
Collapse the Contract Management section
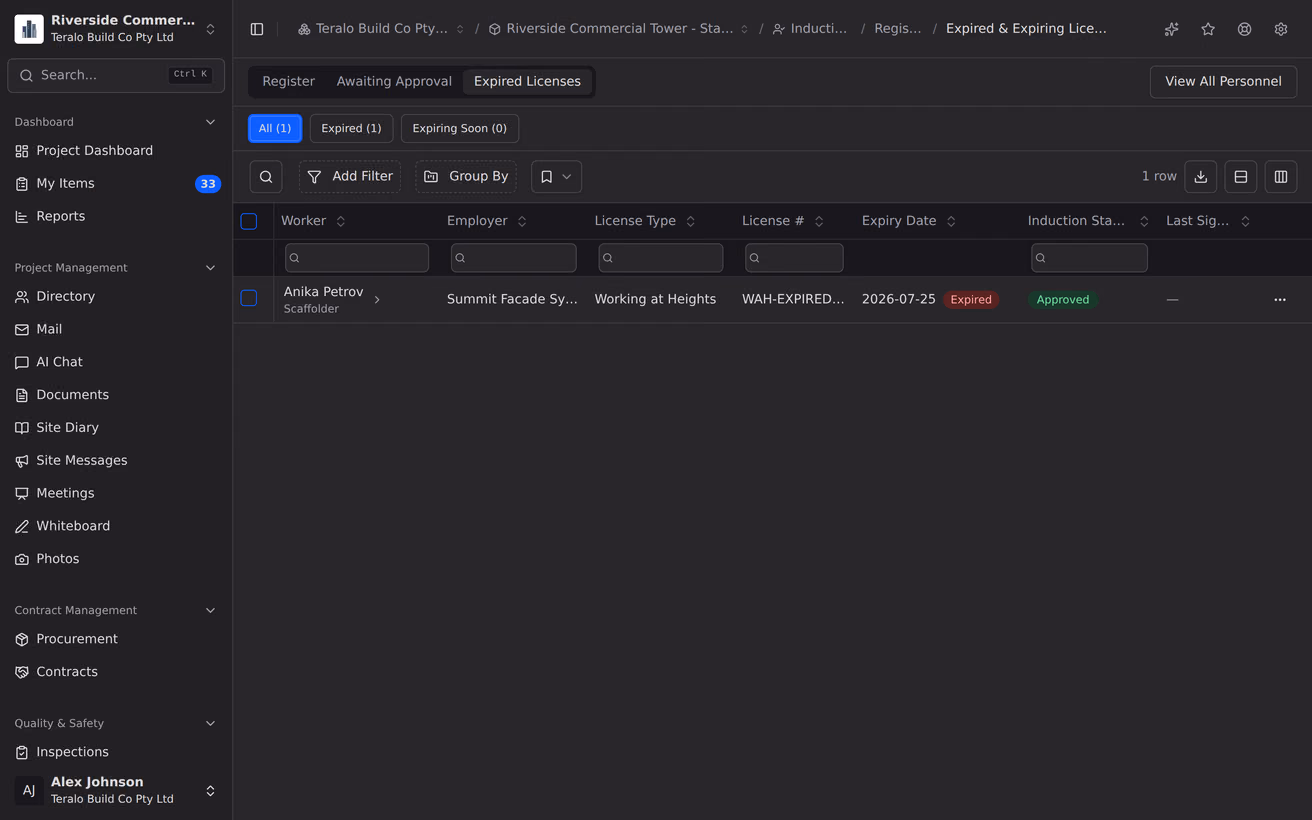(x=210, y=610)
